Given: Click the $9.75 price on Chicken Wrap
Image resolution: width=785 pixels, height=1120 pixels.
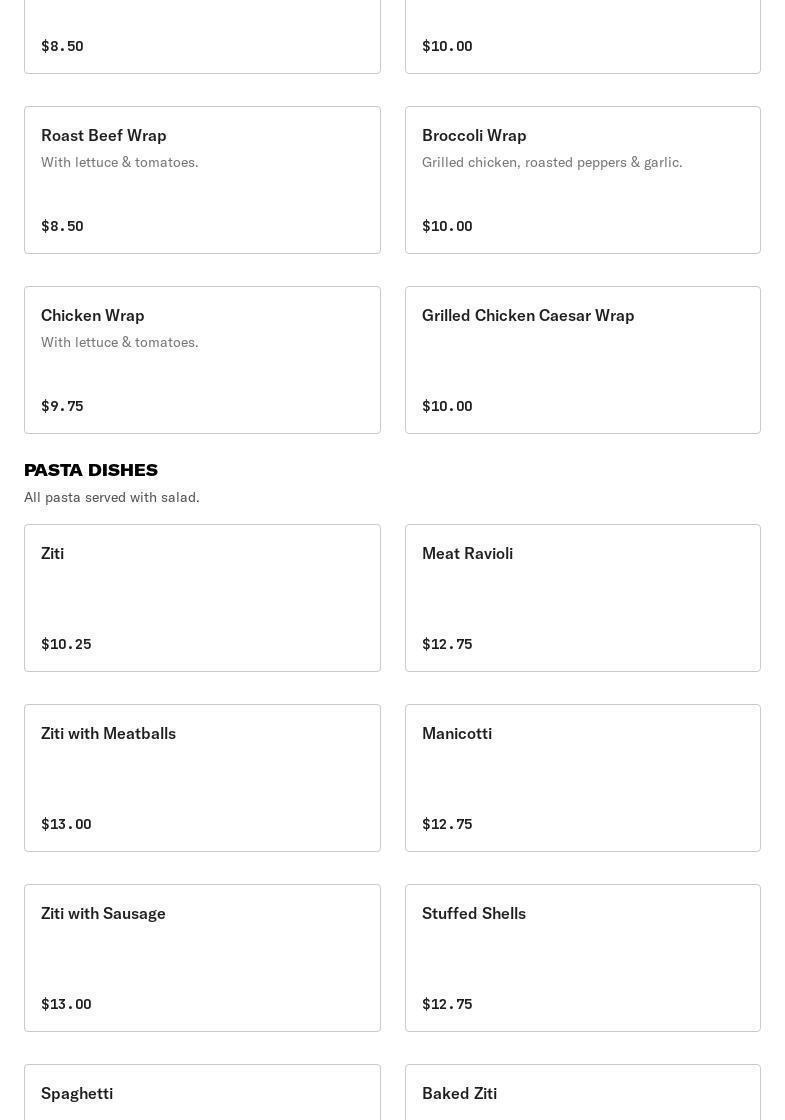Looking at the screenshot, I should click(62, 406).
